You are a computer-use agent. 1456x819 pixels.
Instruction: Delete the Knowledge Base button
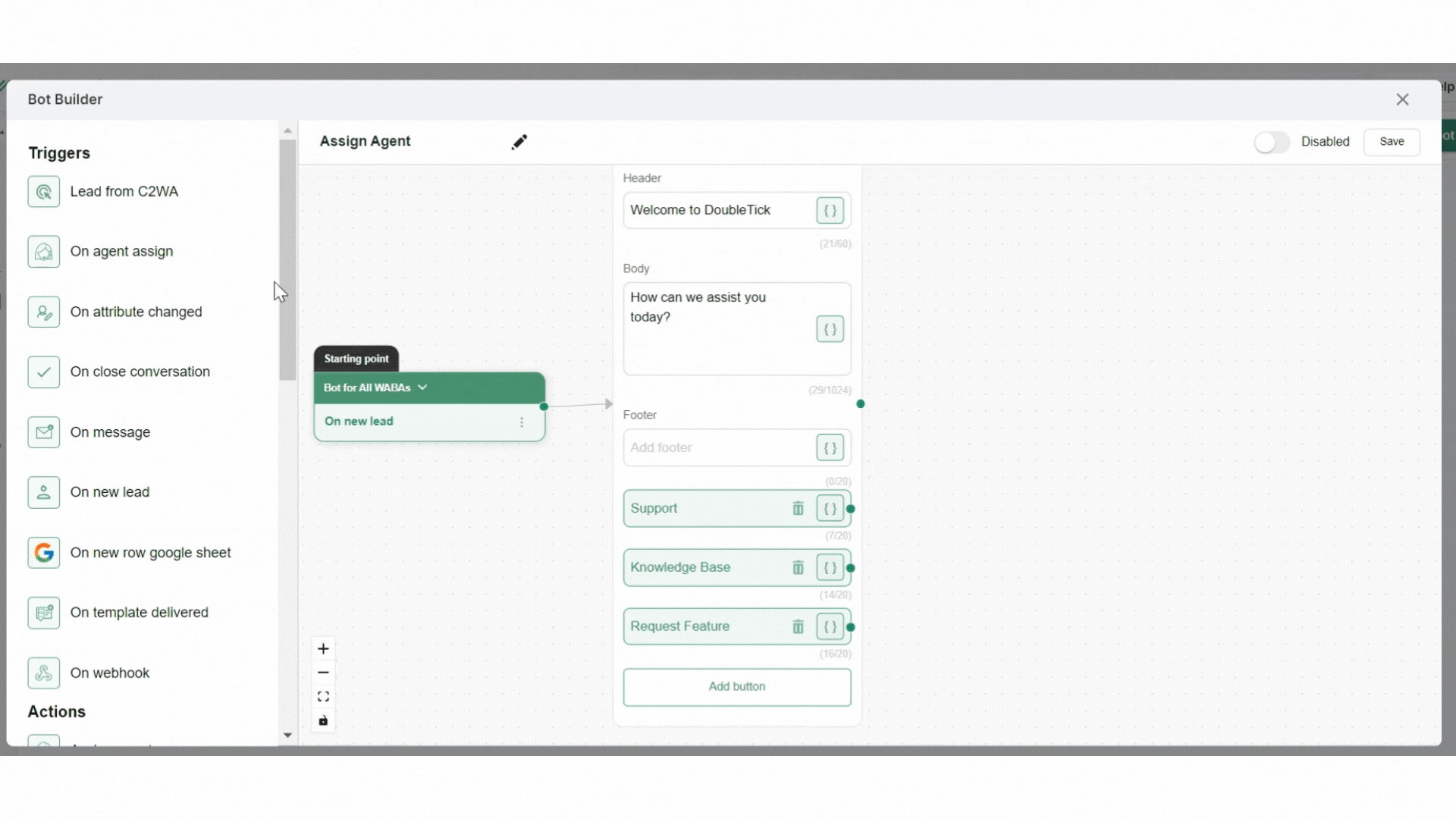pyautogui.click(x=798, y=568)
